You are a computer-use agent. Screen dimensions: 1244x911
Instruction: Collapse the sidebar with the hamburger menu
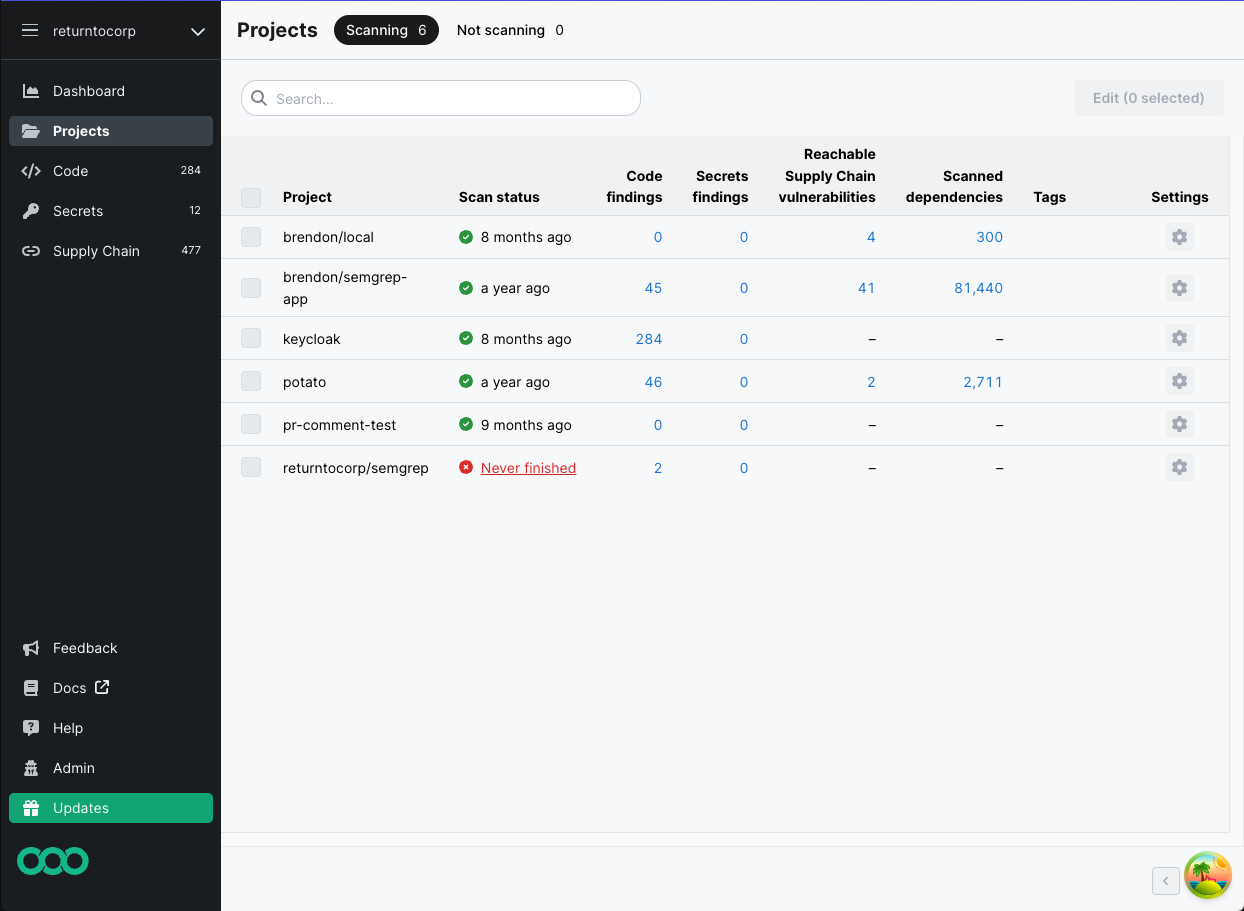29,30
